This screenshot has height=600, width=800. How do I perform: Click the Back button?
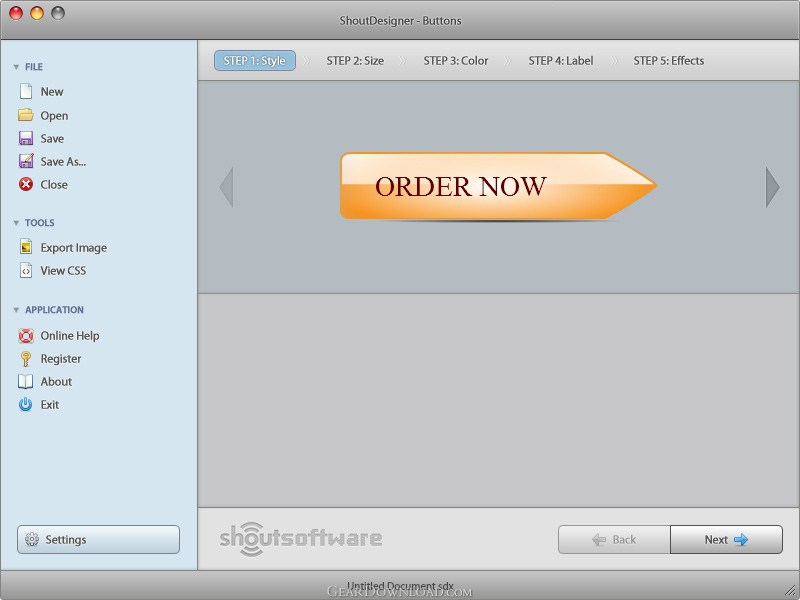(x=614, y=539)
